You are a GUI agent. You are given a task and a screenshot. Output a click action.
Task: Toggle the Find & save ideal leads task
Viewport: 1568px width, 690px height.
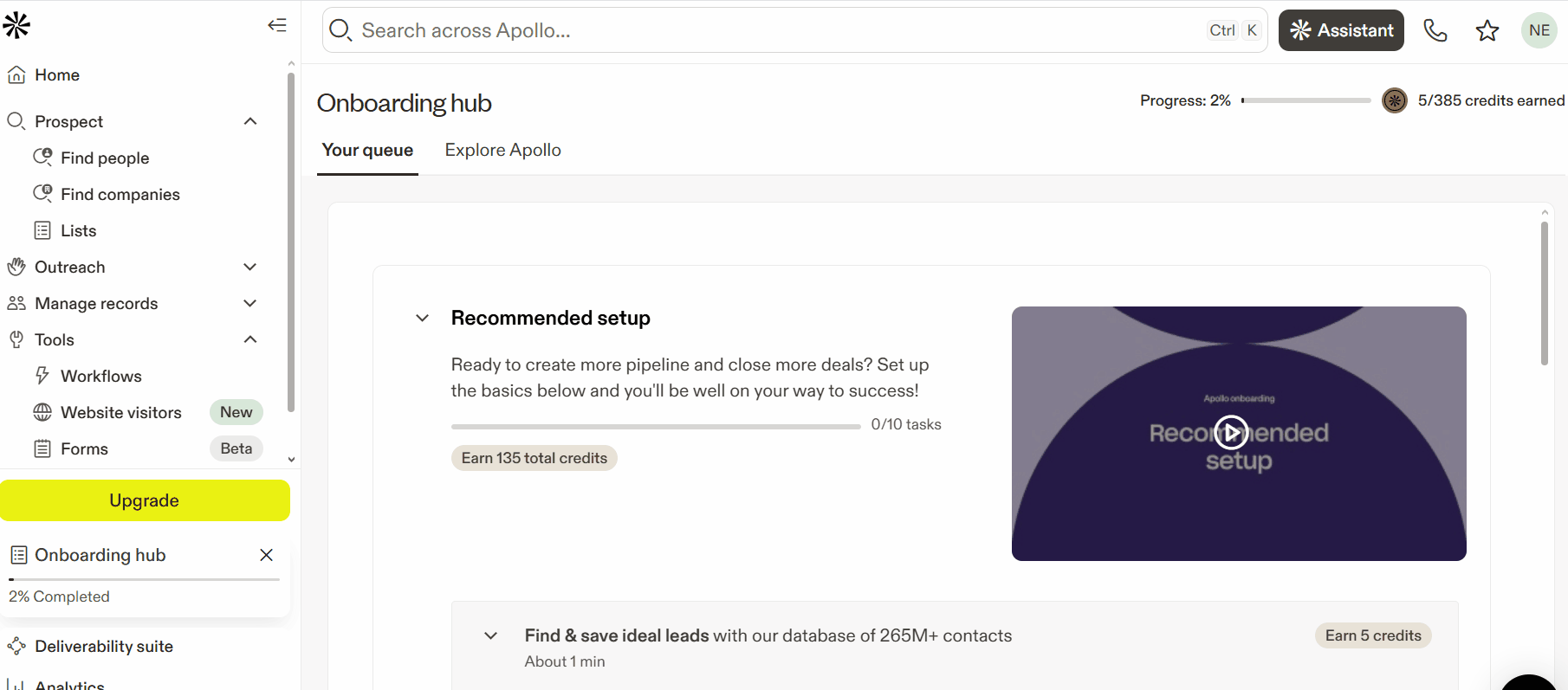pyautogui.click(x=491, y=635)
